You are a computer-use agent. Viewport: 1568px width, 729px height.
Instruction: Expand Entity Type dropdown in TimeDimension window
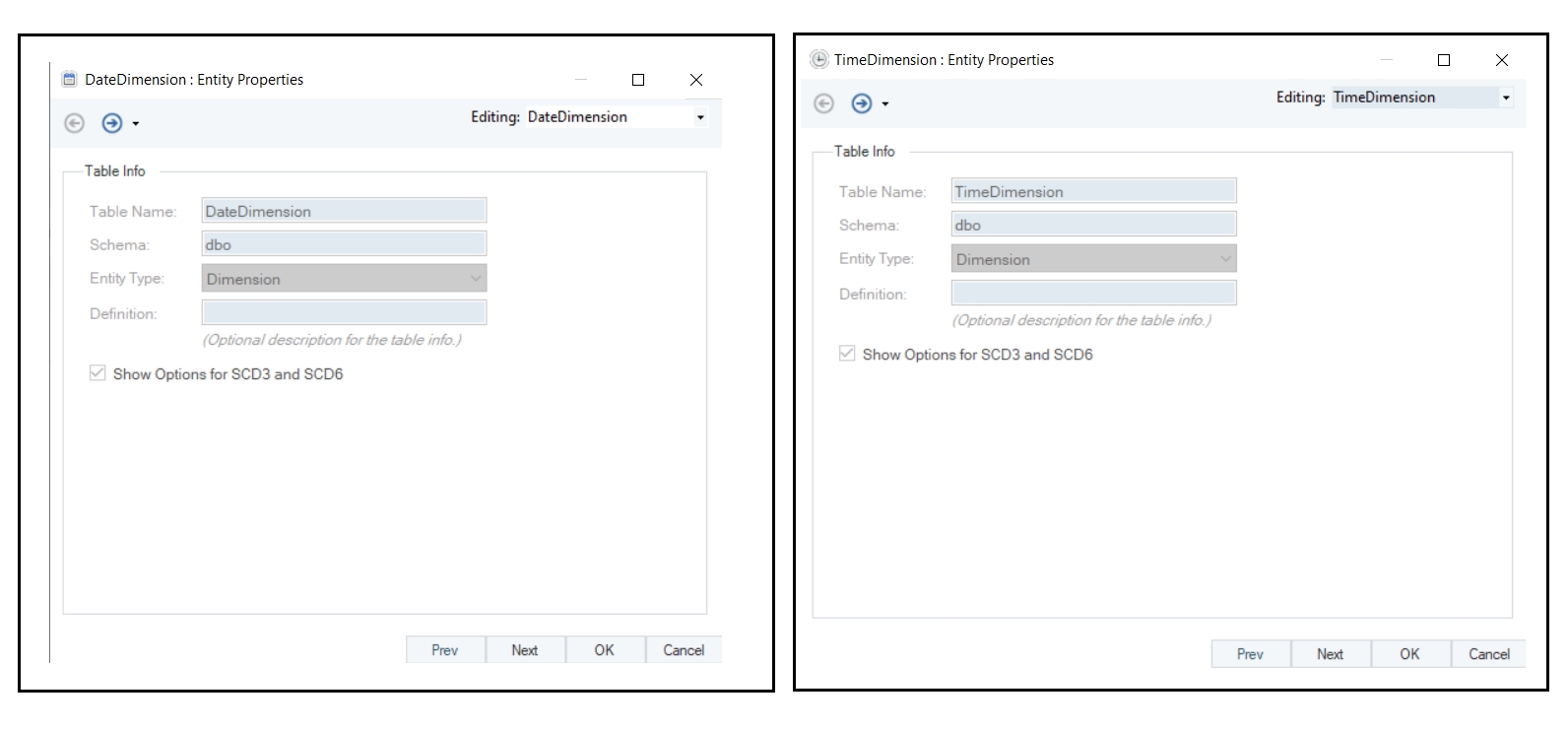[x=1225, y=259]
